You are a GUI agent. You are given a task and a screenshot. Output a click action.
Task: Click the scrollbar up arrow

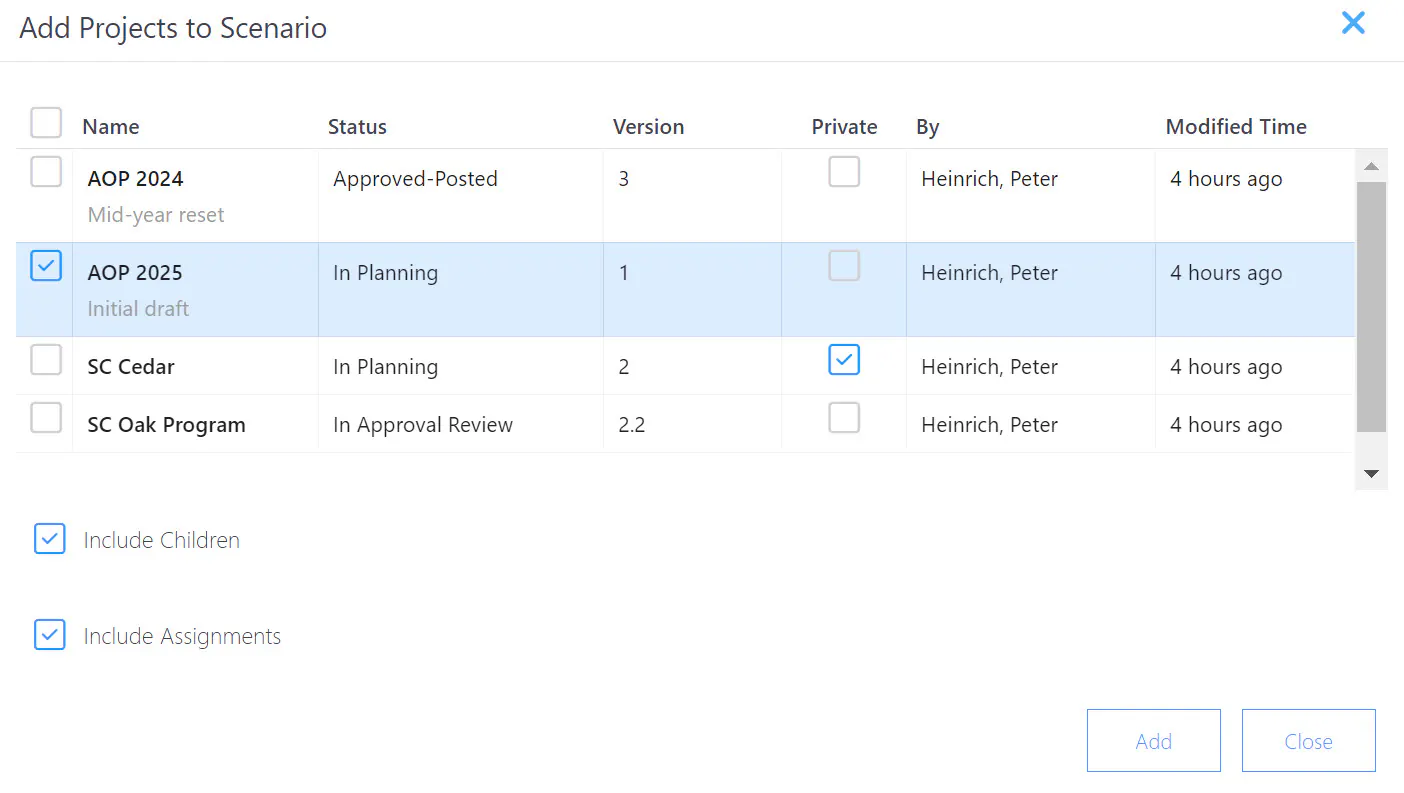(x=1371, y=166)
